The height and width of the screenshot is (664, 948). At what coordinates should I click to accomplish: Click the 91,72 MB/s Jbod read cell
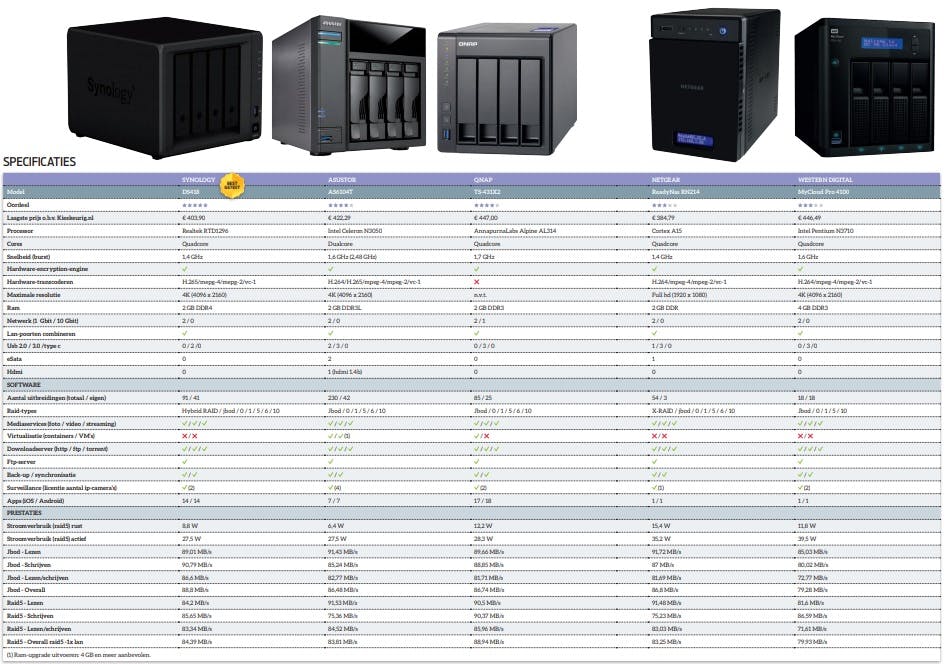click(666, 552)
